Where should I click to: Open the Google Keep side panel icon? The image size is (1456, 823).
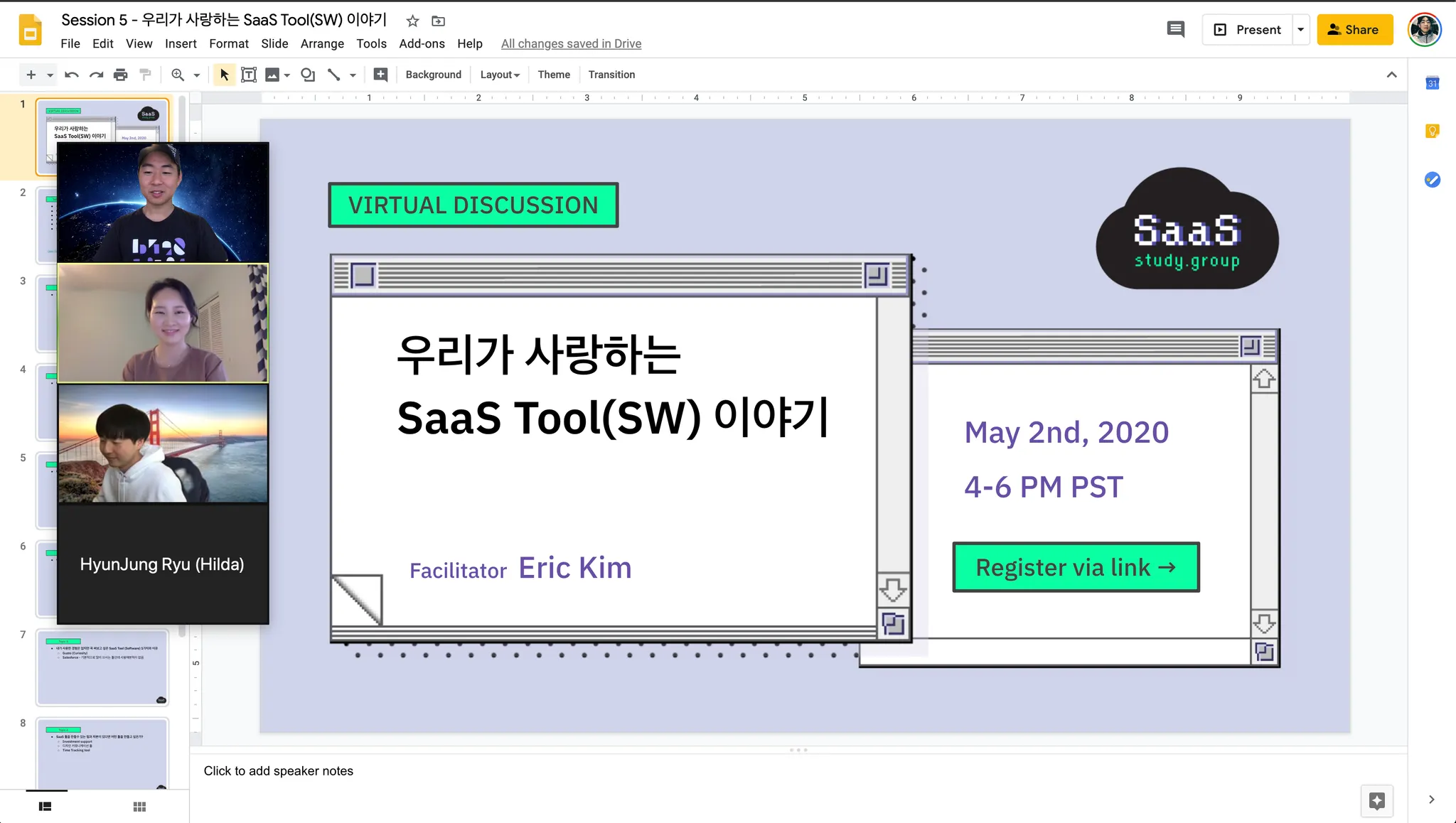point(1432,131)
